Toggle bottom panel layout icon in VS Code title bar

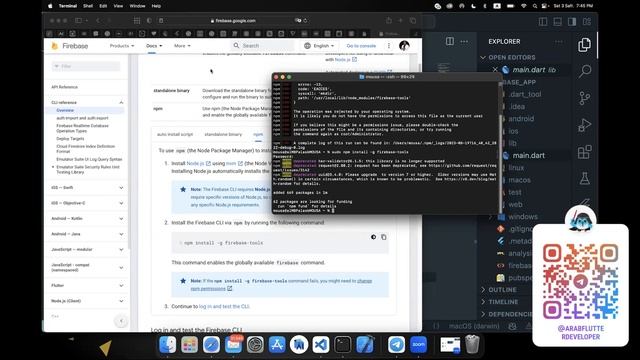[557, 22]
